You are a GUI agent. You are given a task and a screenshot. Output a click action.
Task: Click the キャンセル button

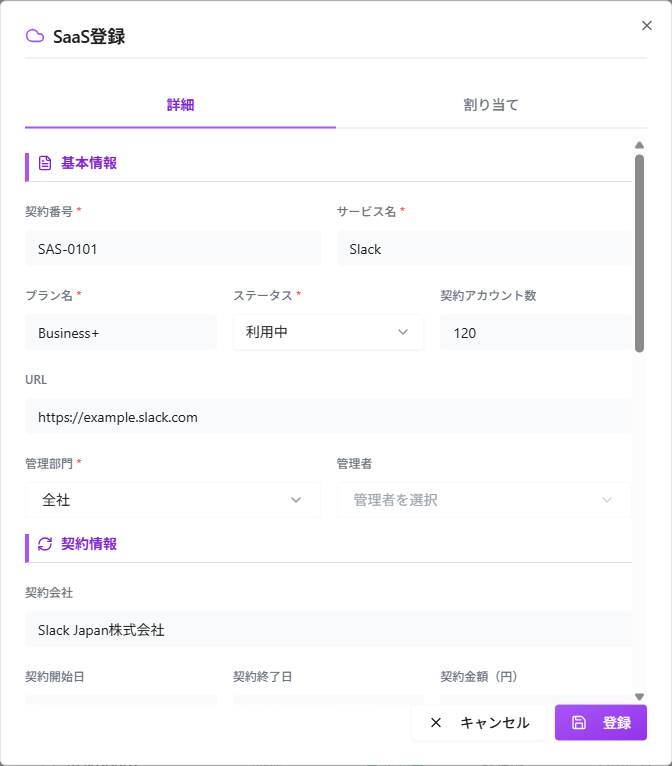point(479,723)
